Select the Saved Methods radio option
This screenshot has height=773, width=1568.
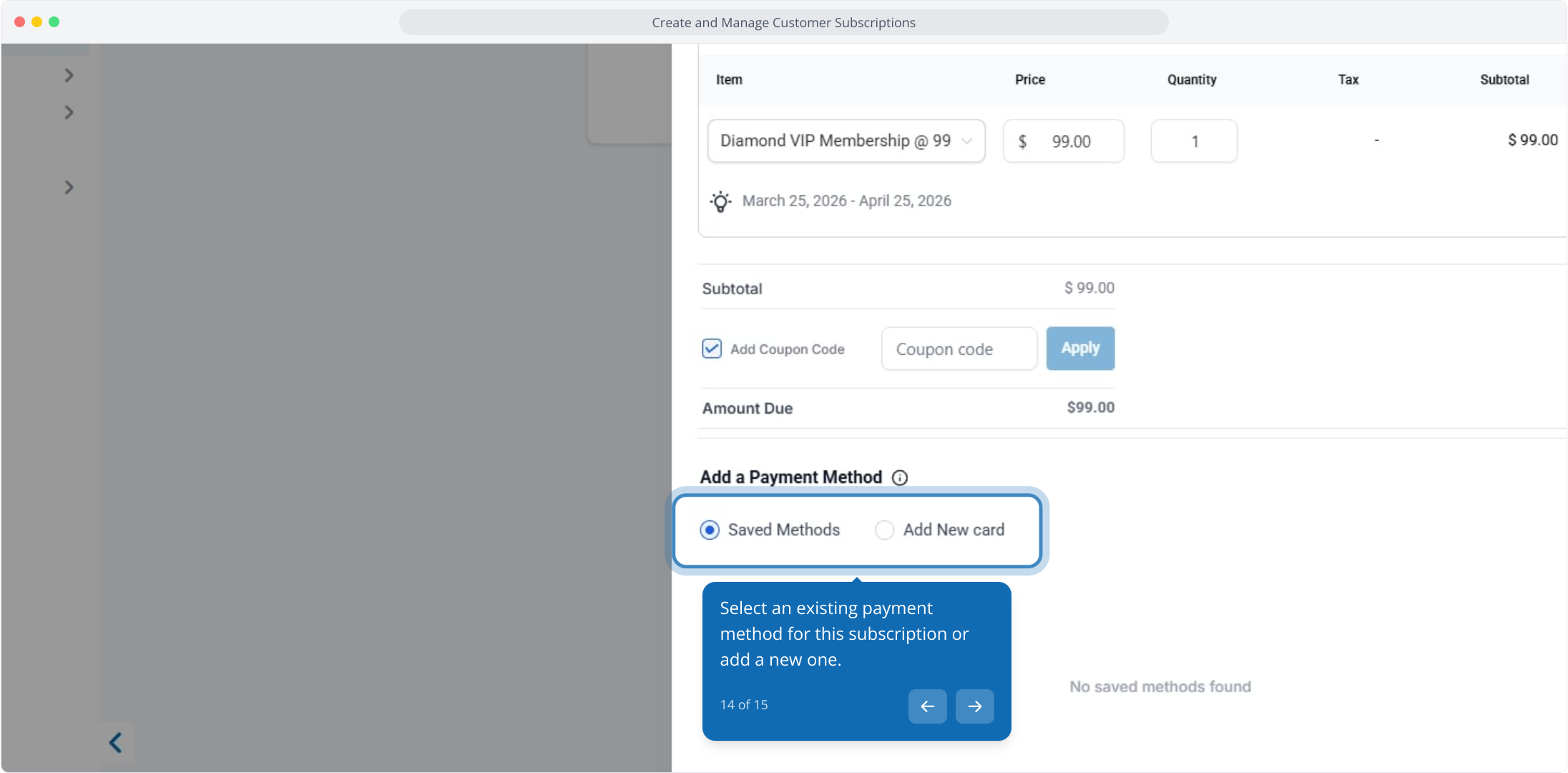709,530
